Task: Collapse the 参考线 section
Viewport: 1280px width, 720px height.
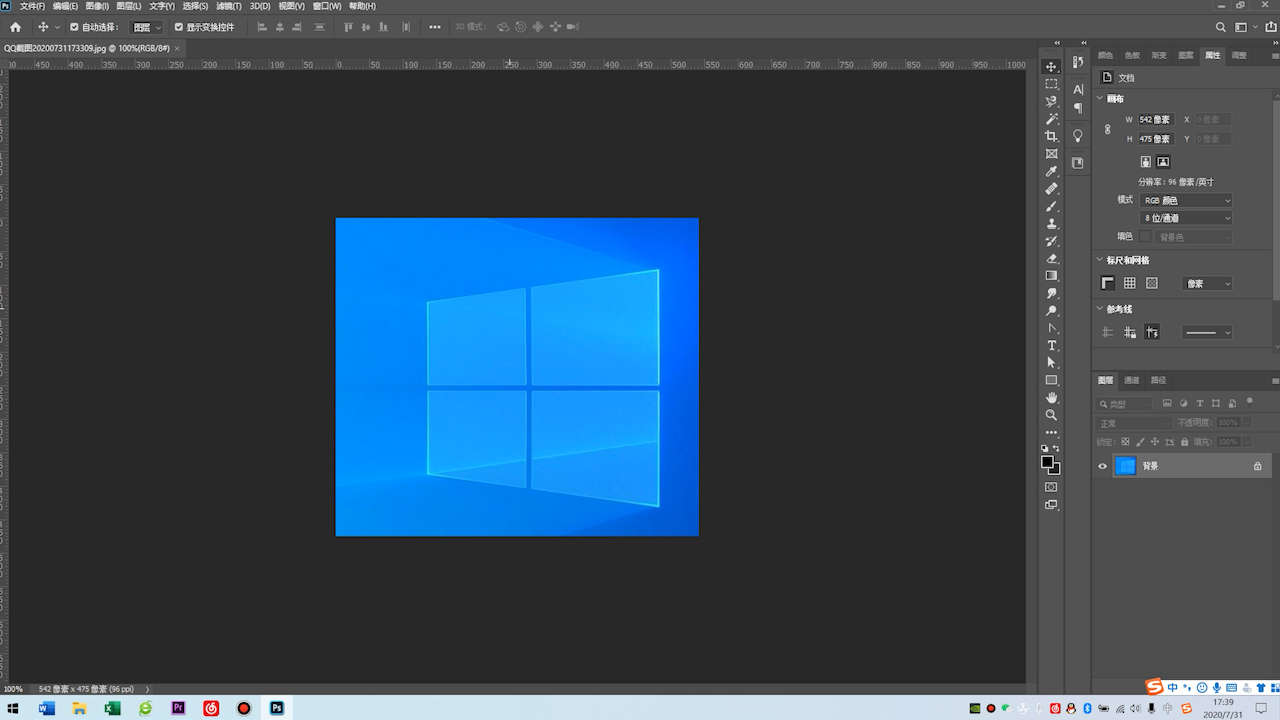Action: 1100,309
